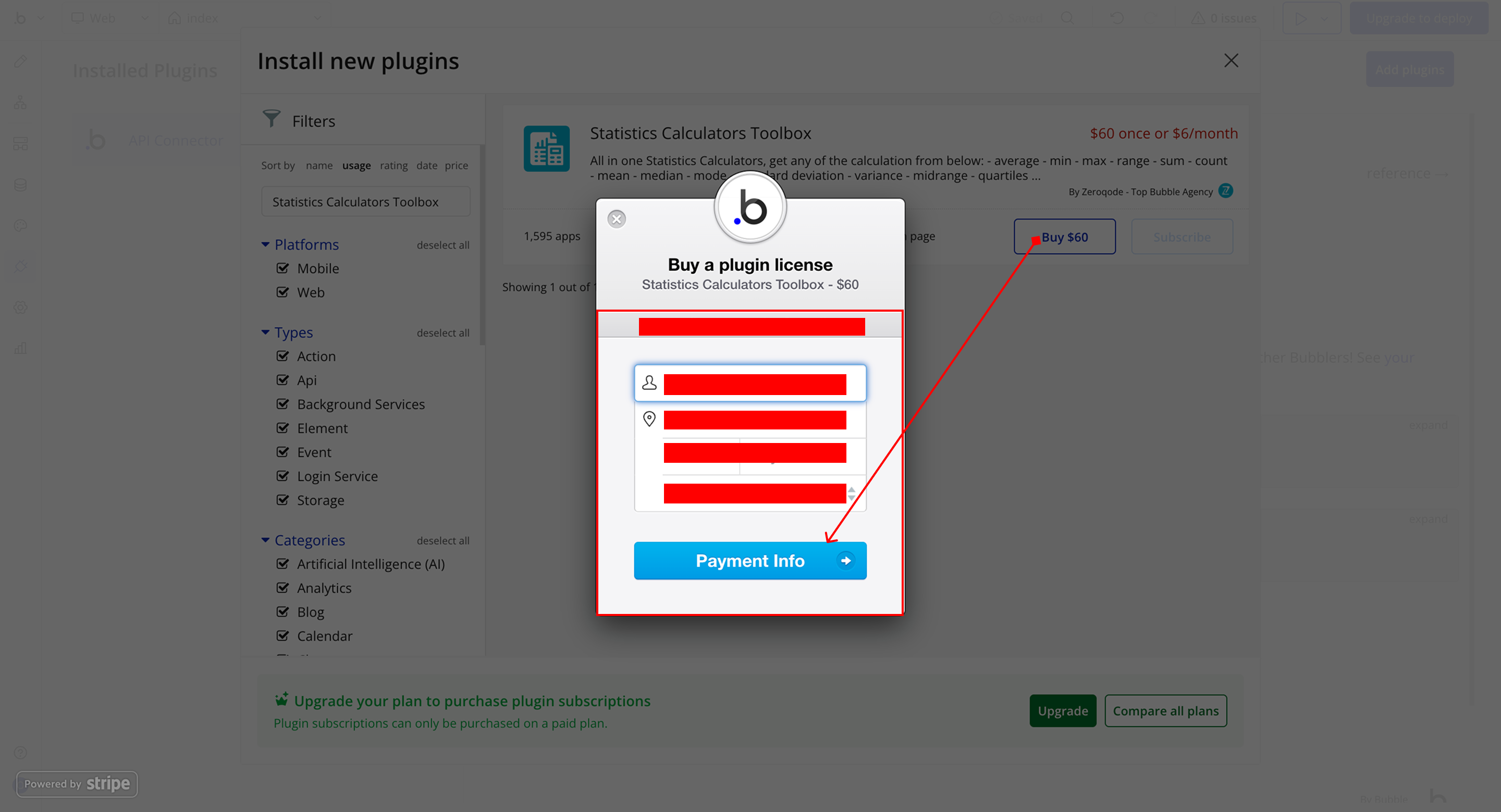The width and height of the screenshot is (1501, 812).
Task: Click the Bubble logo in Stripe popup
Action: coord(750,208)
